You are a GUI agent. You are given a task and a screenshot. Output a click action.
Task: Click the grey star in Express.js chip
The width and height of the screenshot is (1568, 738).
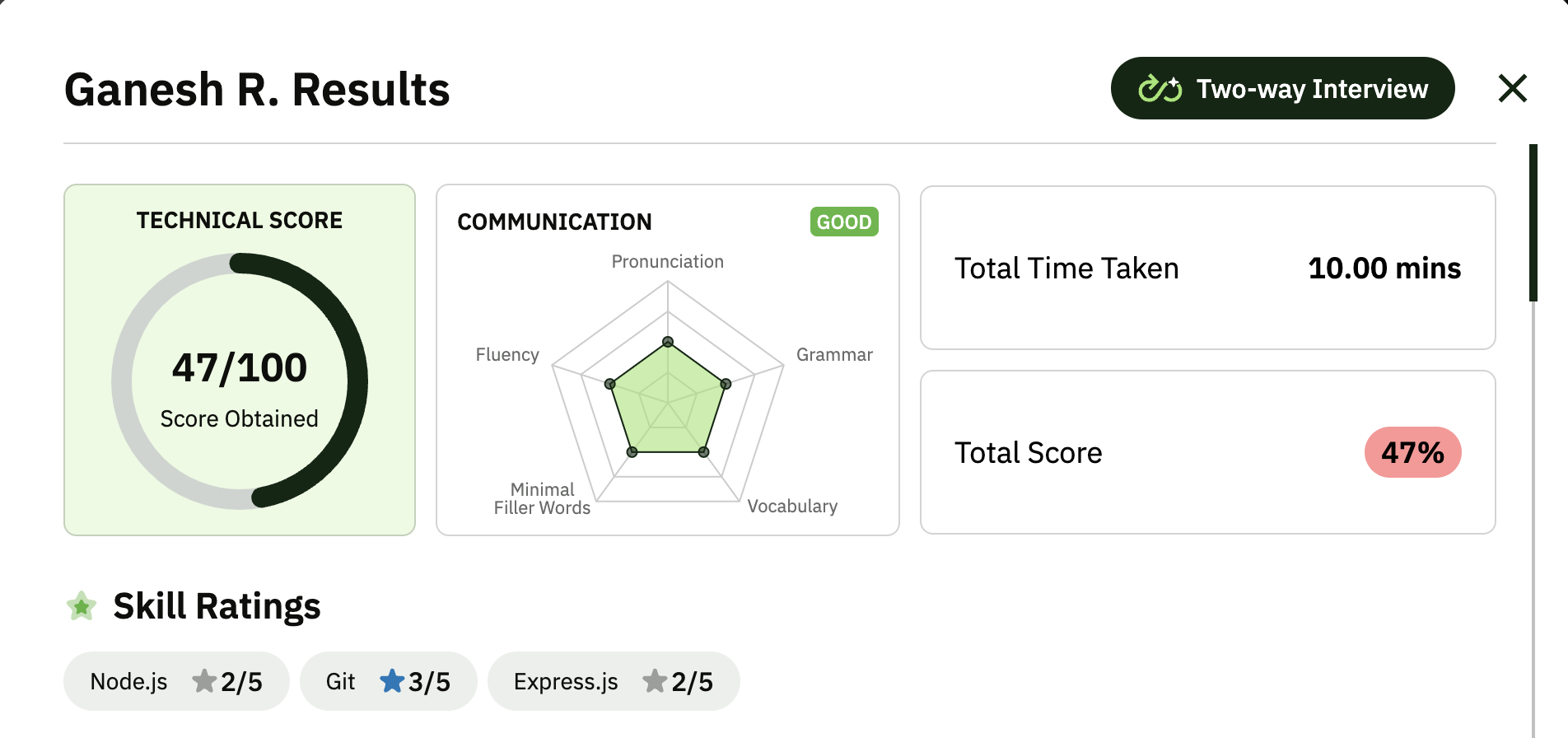coord(655,681)
